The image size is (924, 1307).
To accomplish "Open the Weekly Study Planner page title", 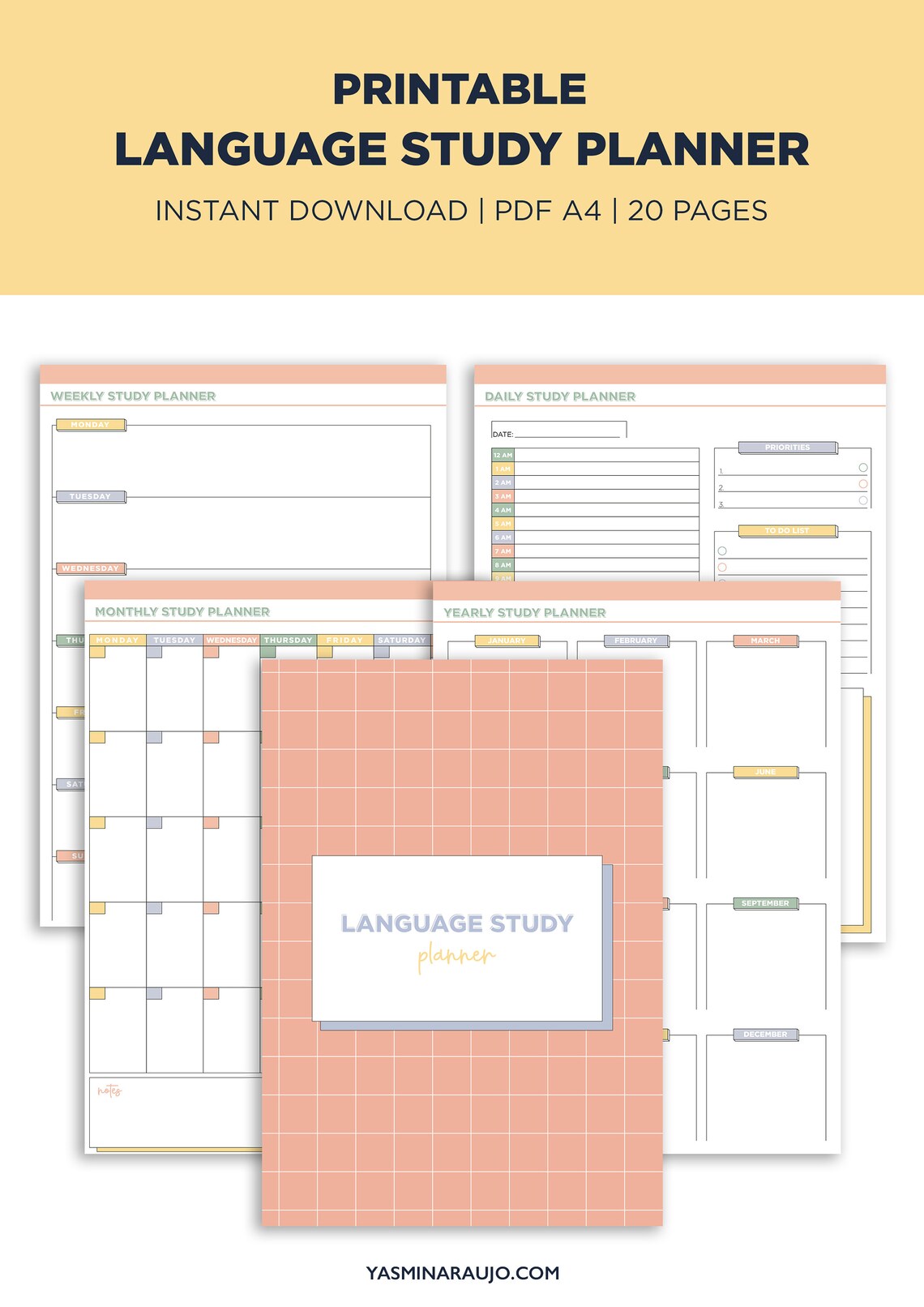I will coord(133,396).
